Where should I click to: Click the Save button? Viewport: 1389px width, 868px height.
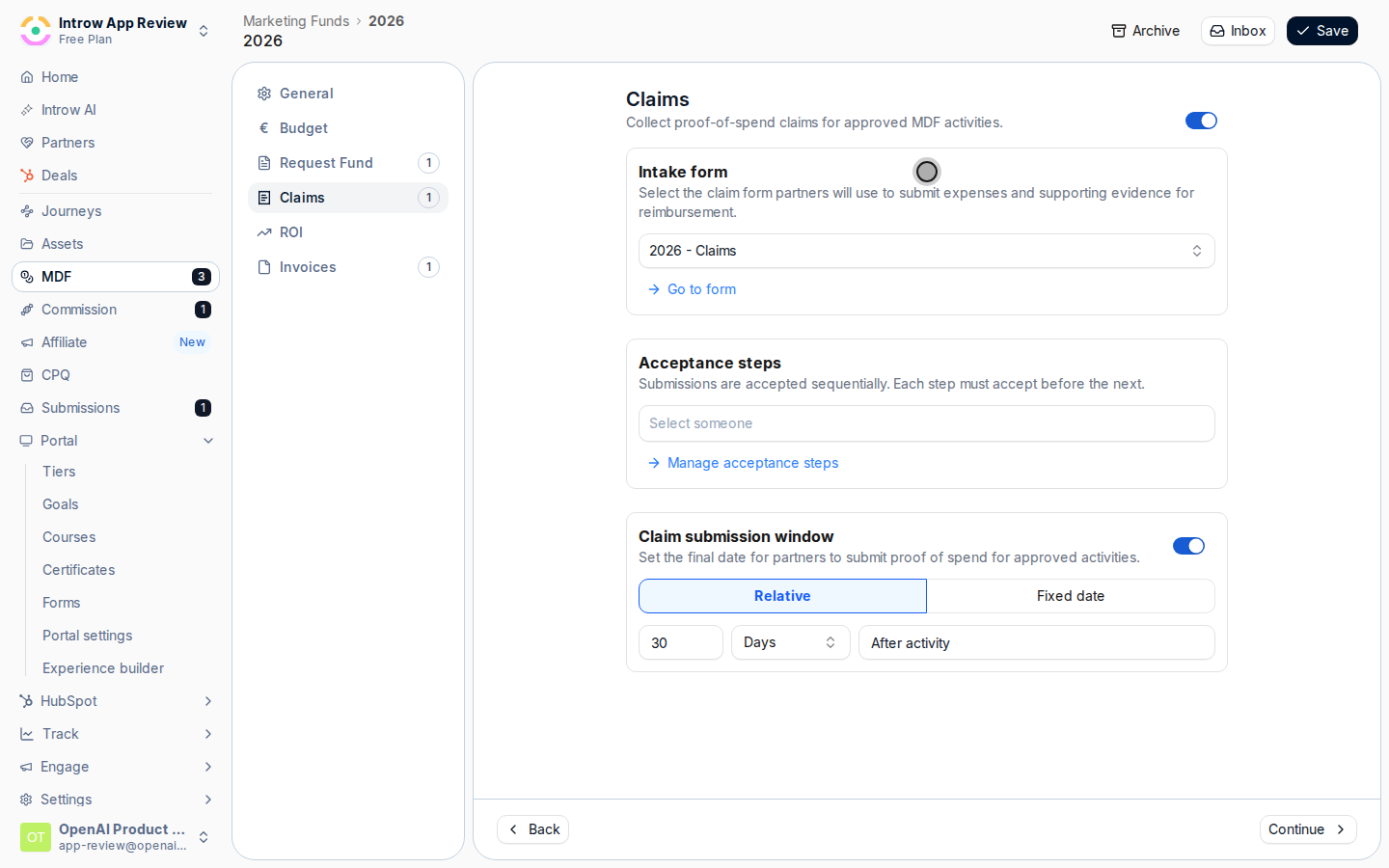point(1321,31)
